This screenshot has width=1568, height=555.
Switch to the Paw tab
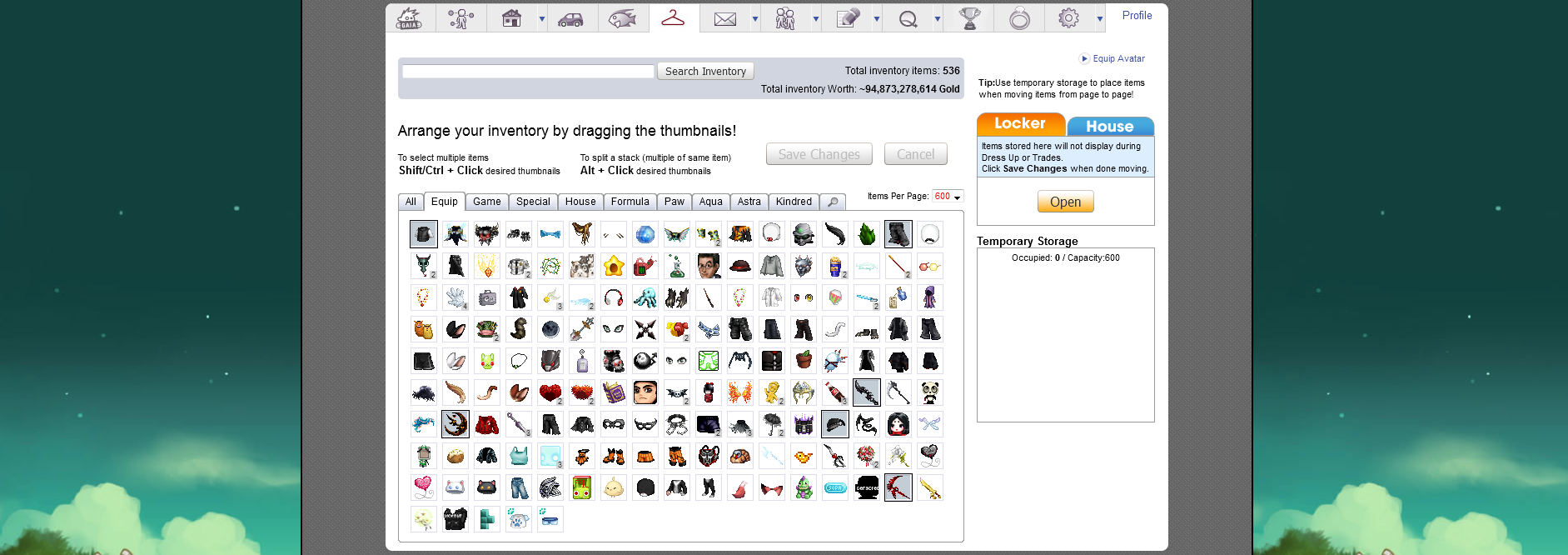click(x=674, y=202)
